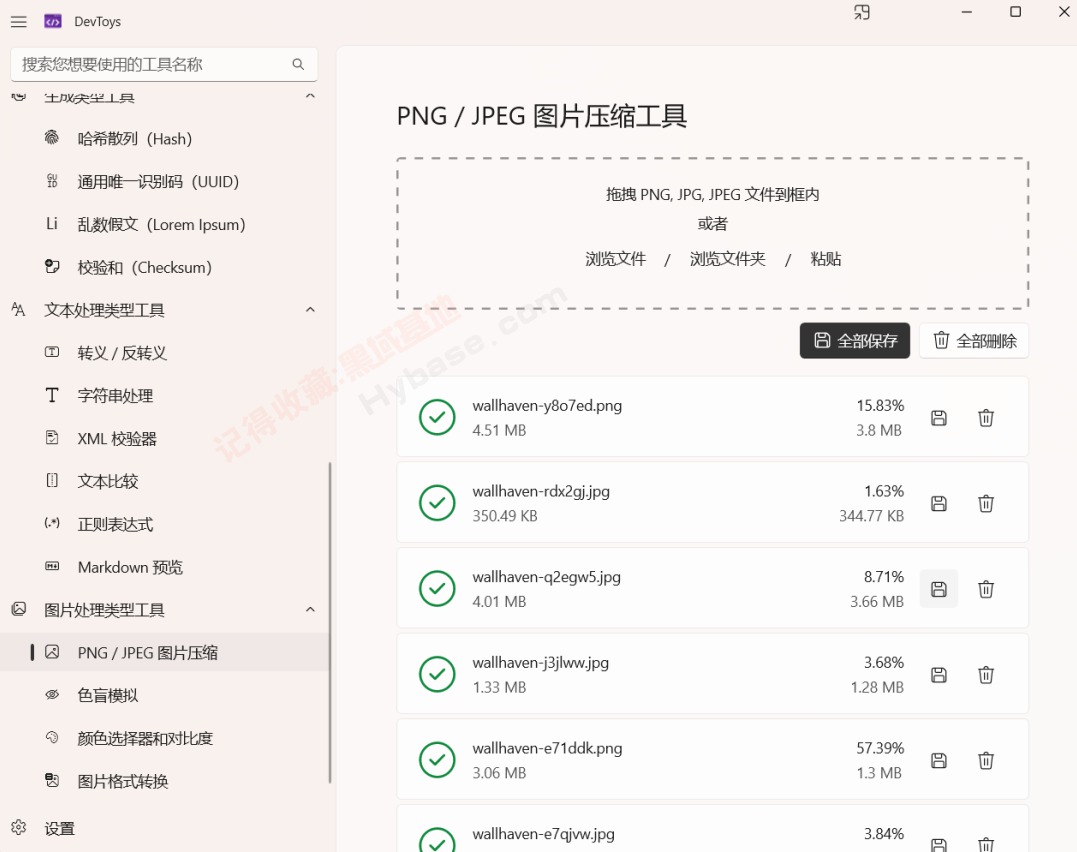The height and width of the screenshot is (852, 1077).
Task: Open the 校验和 (Checksum) tool
Action: [165, 267]
